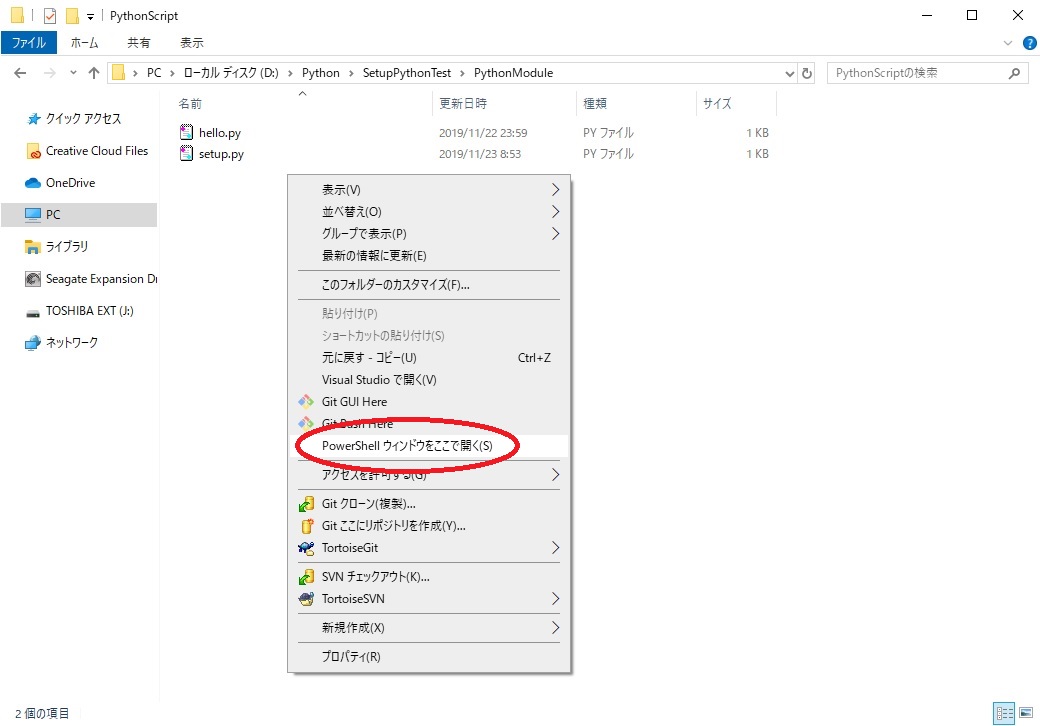The image size is (1040, 726).
Task: Choose SVN チェックアウト(K)...
Action: point(429,576)
